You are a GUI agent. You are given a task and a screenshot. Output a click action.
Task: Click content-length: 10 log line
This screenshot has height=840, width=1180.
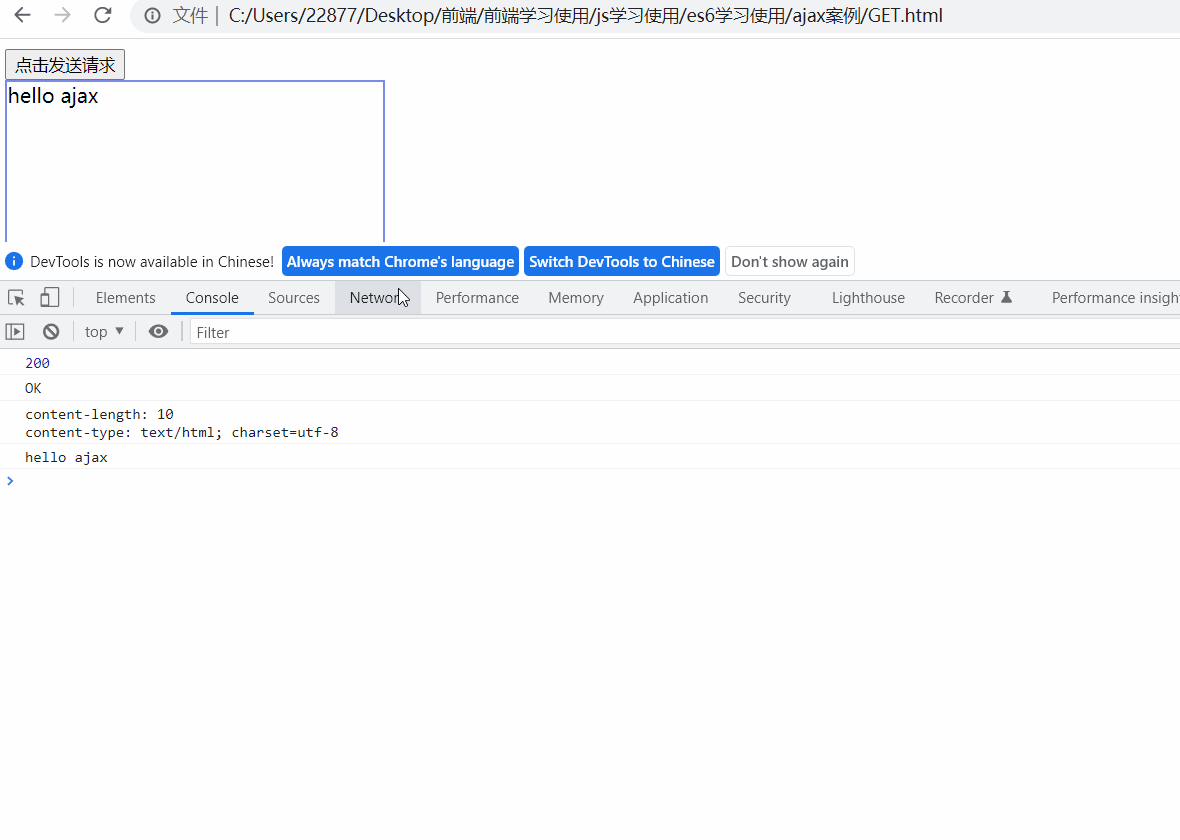99,414
